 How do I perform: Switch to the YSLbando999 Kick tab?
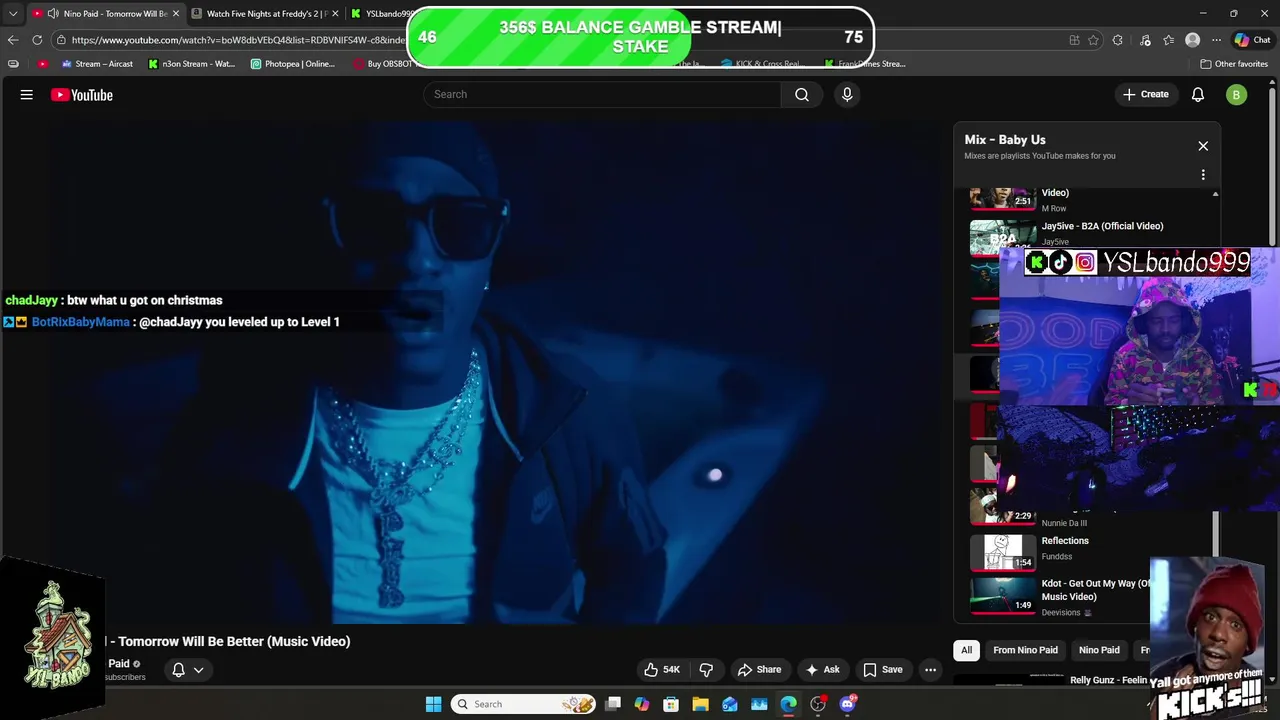[x=383, y=13]
